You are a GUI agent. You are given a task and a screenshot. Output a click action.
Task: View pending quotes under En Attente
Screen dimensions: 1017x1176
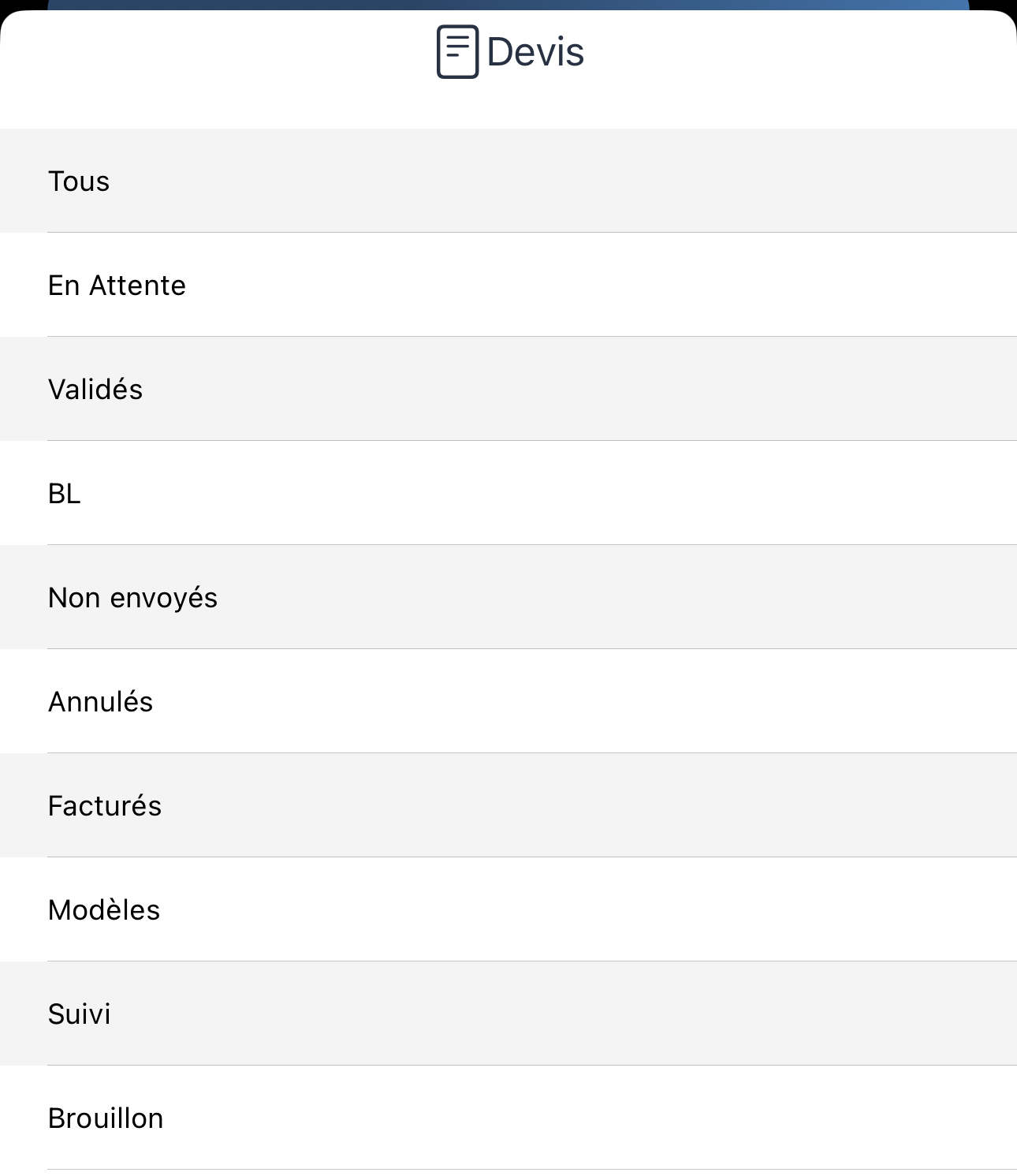click(x=508, y=285)
